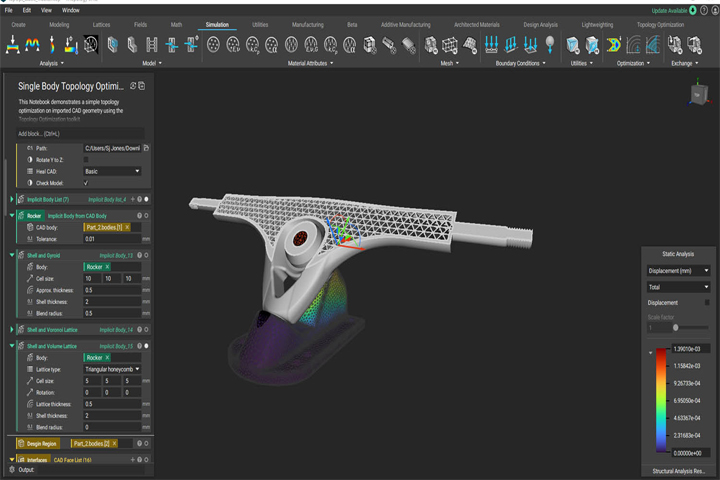Click the Structural Analysis Res... label
Viewport: 720px width, 480px height.
[678, 471]
